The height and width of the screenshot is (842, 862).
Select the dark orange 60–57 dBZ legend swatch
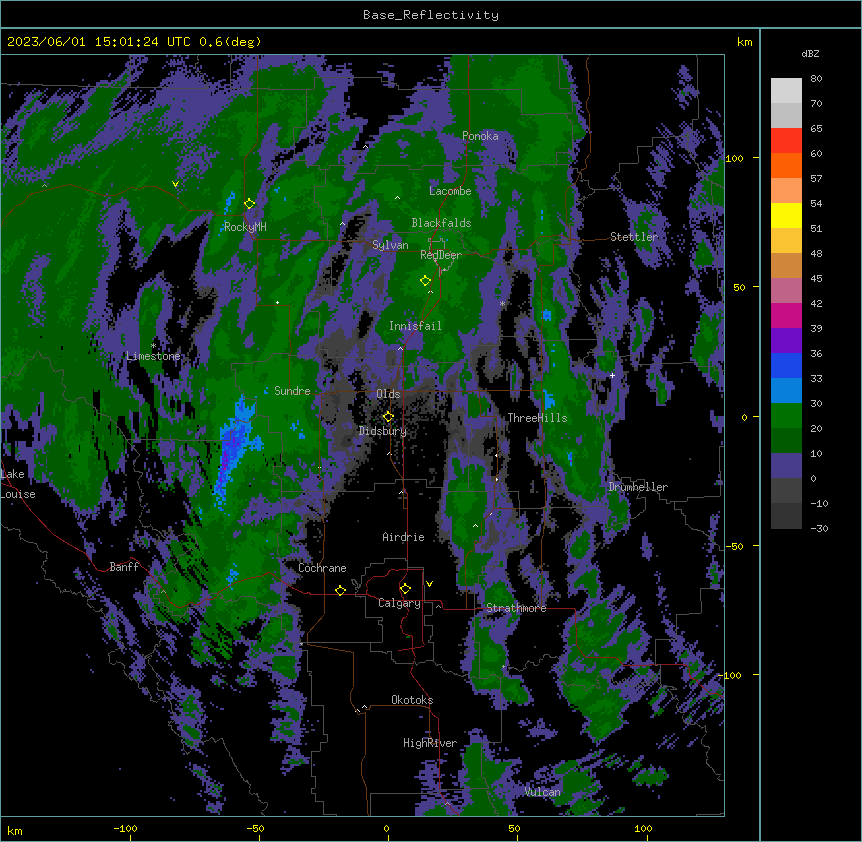click(786, 165)
